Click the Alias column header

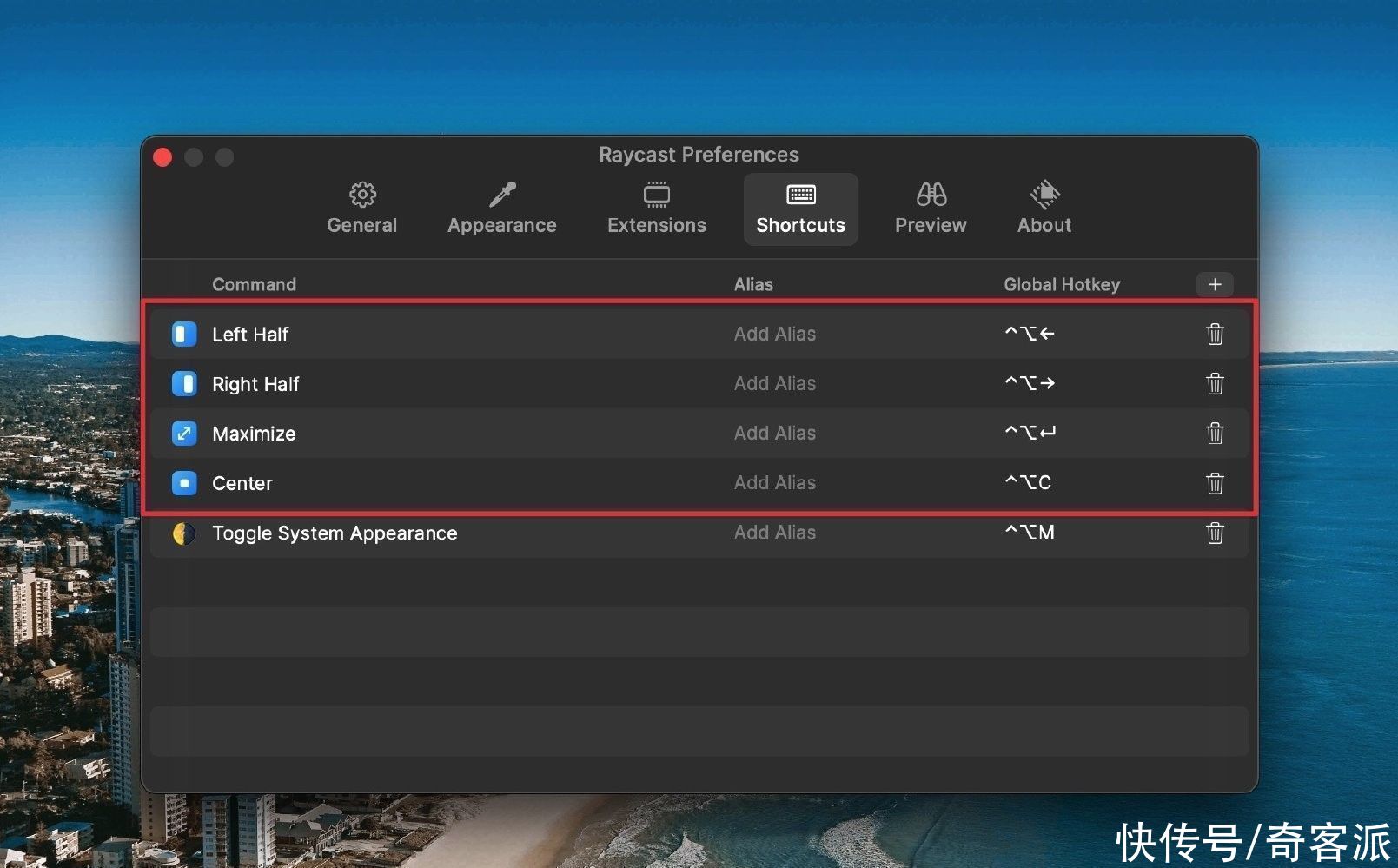753,284
